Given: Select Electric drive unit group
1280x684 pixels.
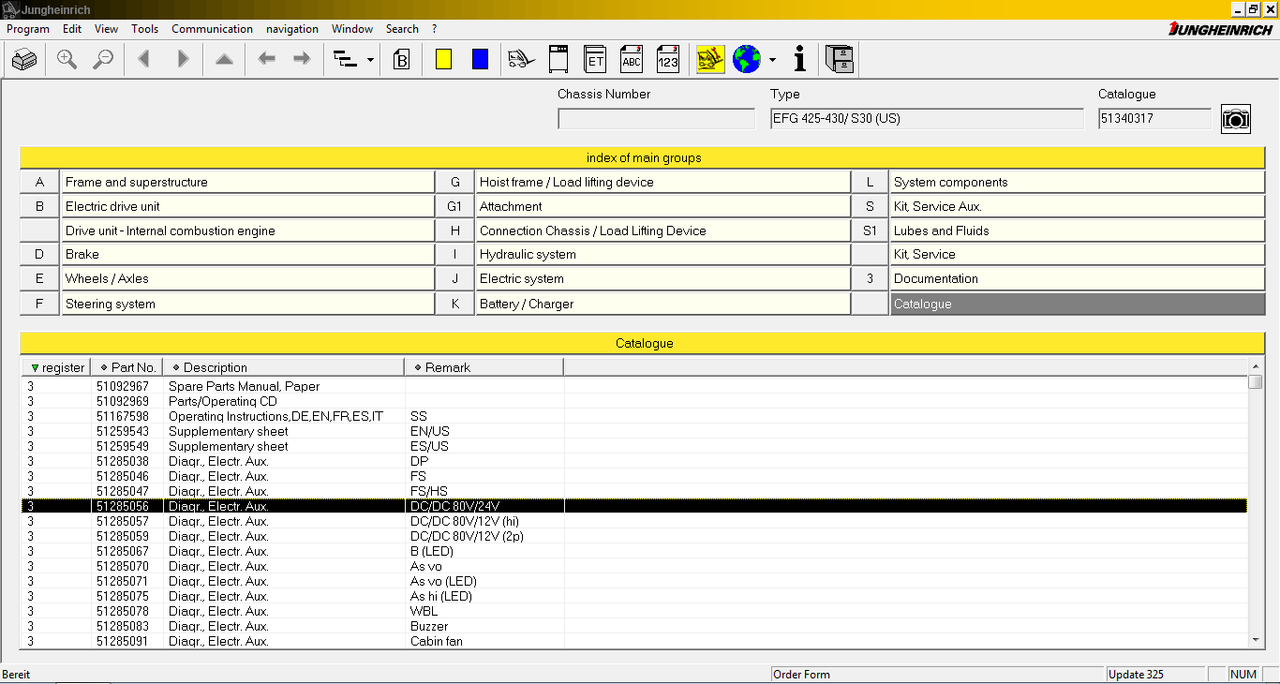Looking at the screenshot, I should coord(247,206).
